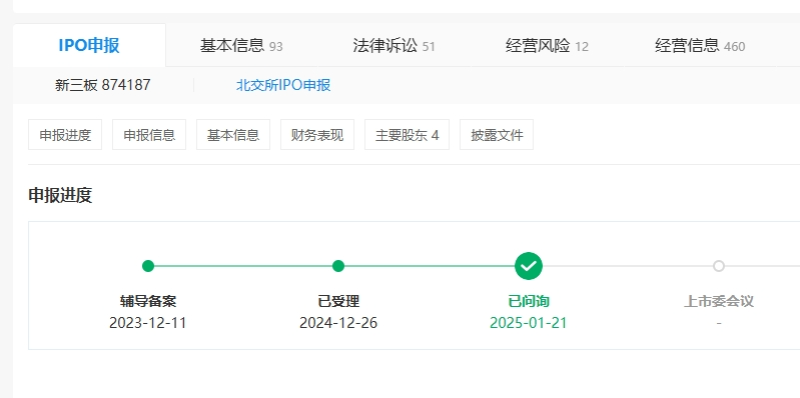The image size is (800, 398).
Task: Jump to 申报信息 section button
Action: coord(149,135)
